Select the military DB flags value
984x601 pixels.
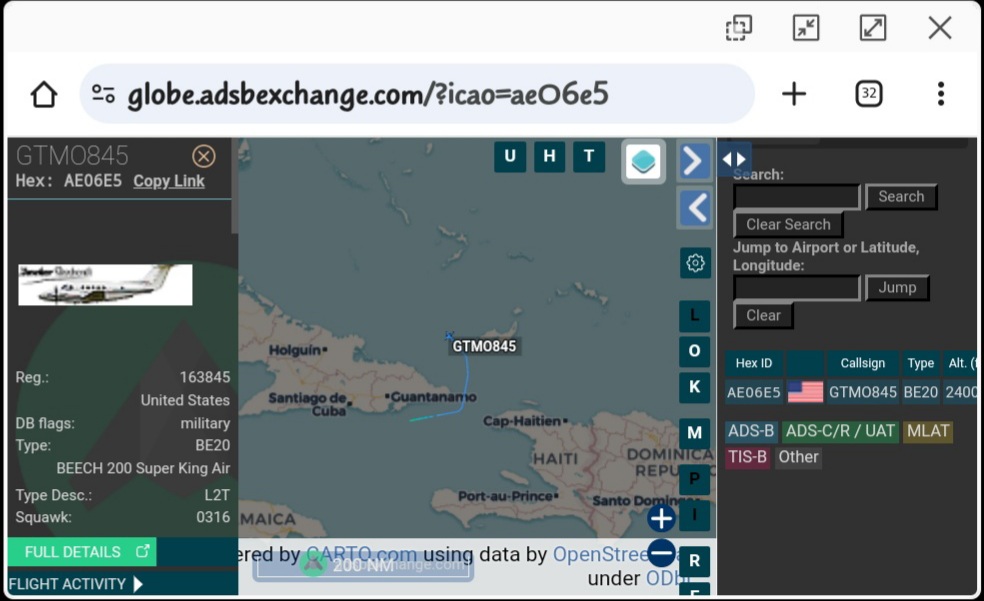point(205,423)
